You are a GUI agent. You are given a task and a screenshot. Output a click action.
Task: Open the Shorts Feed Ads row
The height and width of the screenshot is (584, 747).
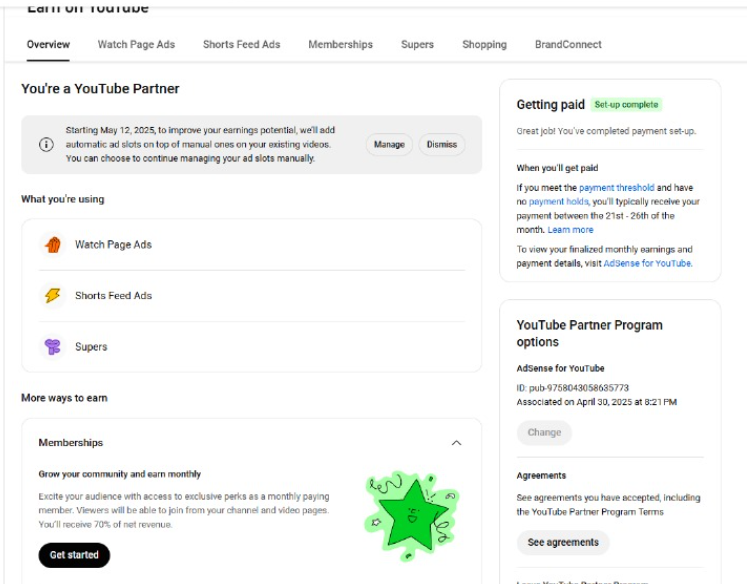tap(252, 296)
